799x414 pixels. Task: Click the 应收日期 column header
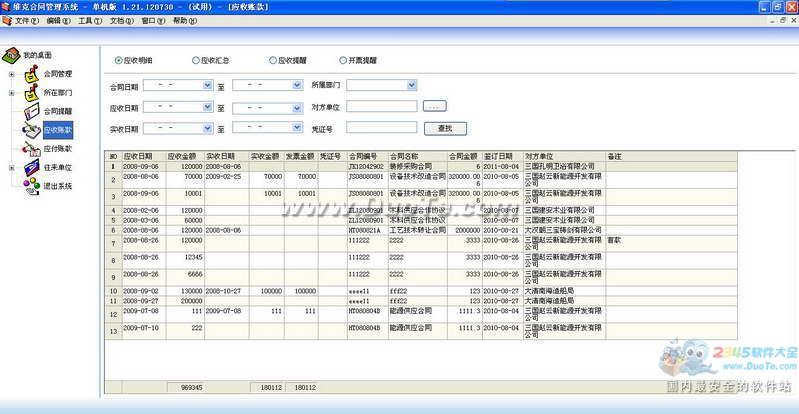pos(144,157)
